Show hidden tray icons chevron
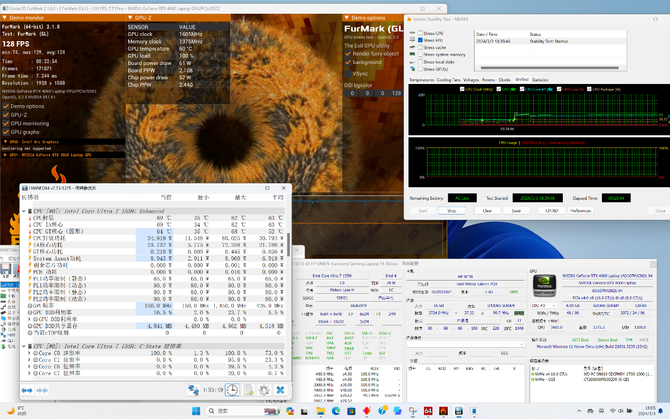 [x=579, y=411]
